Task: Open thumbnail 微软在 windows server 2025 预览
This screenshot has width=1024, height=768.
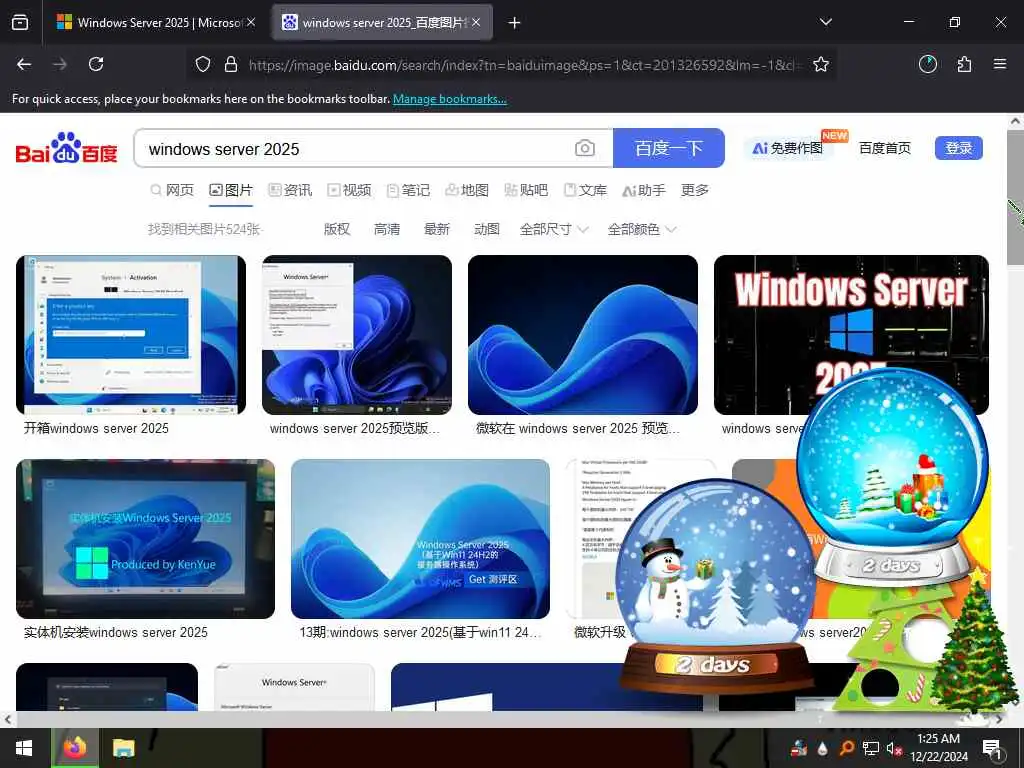Action: click(583, 335)
